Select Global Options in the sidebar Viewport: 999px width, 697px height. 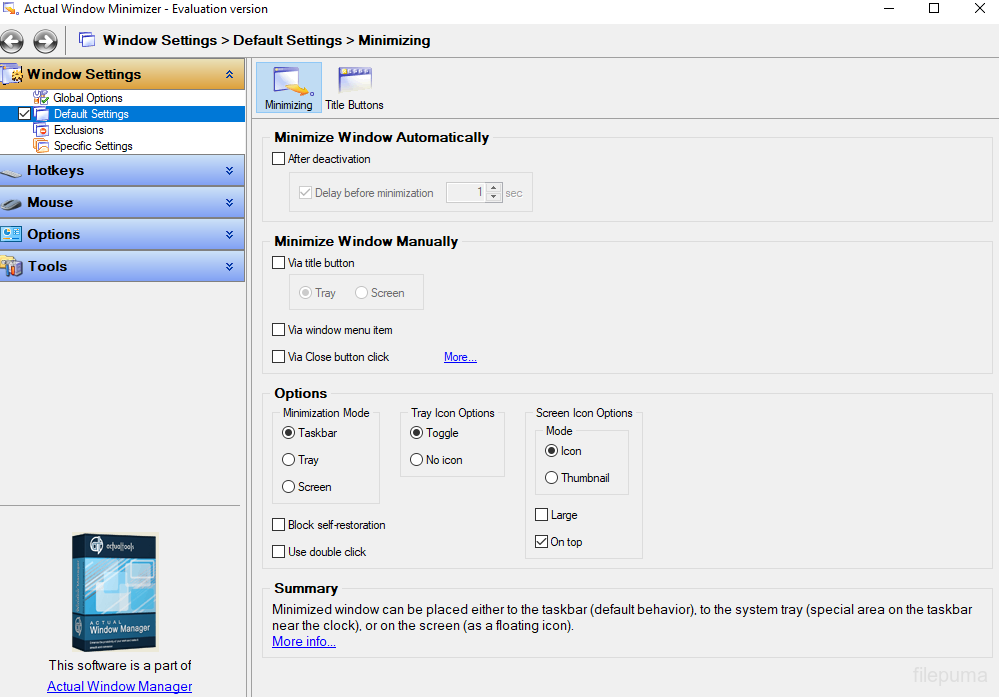tap(87, 98)
